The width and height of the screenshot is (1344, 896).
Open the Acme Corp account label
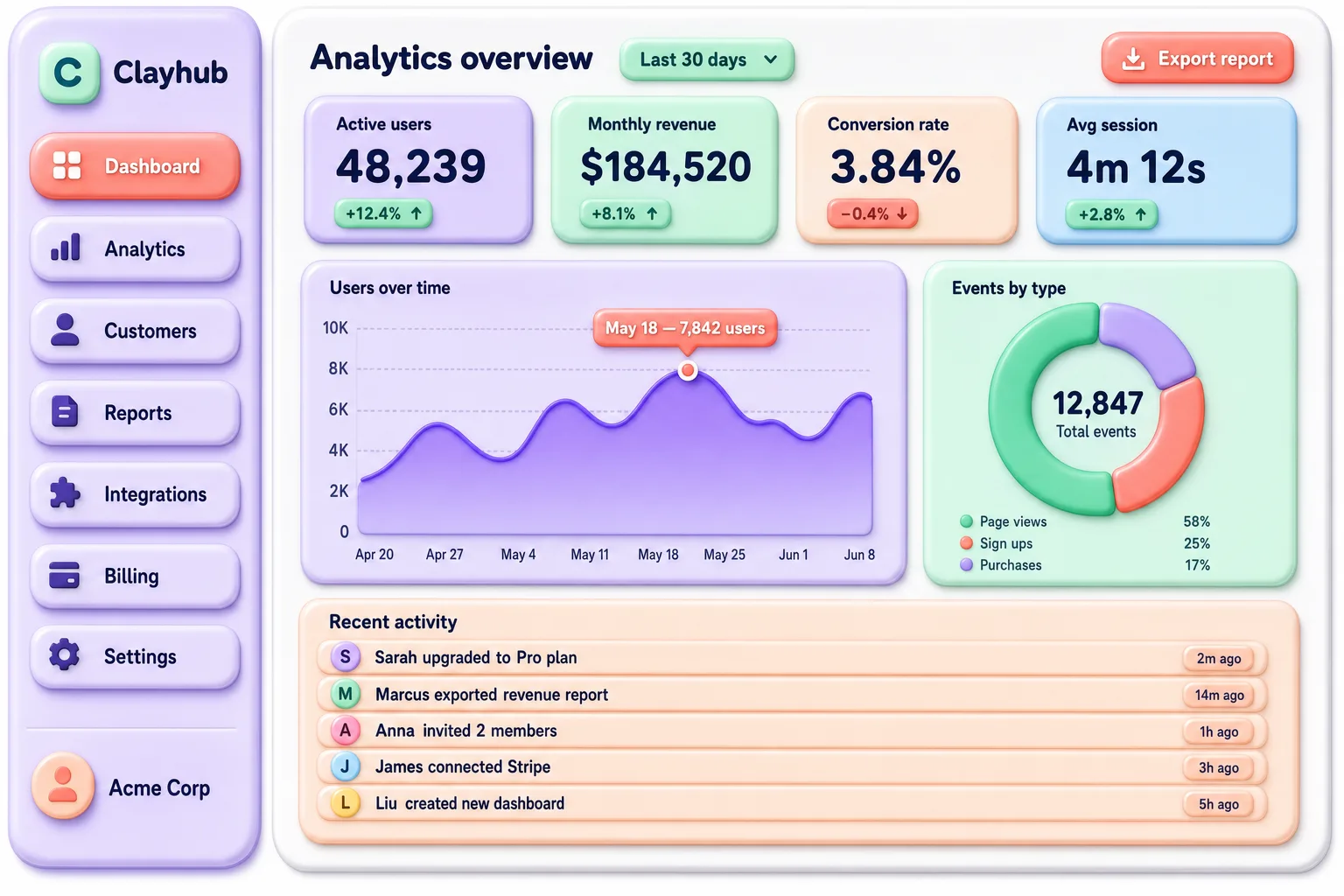[x=159, y=787]
